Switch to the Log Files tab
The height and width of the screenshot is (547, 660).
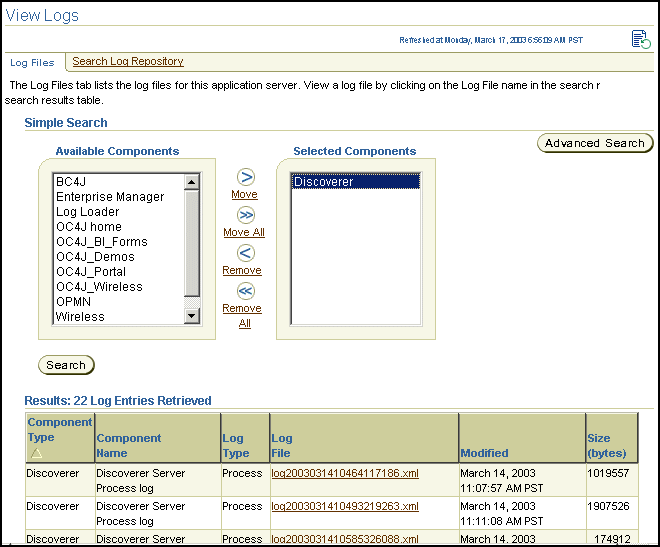coord(32,63)
